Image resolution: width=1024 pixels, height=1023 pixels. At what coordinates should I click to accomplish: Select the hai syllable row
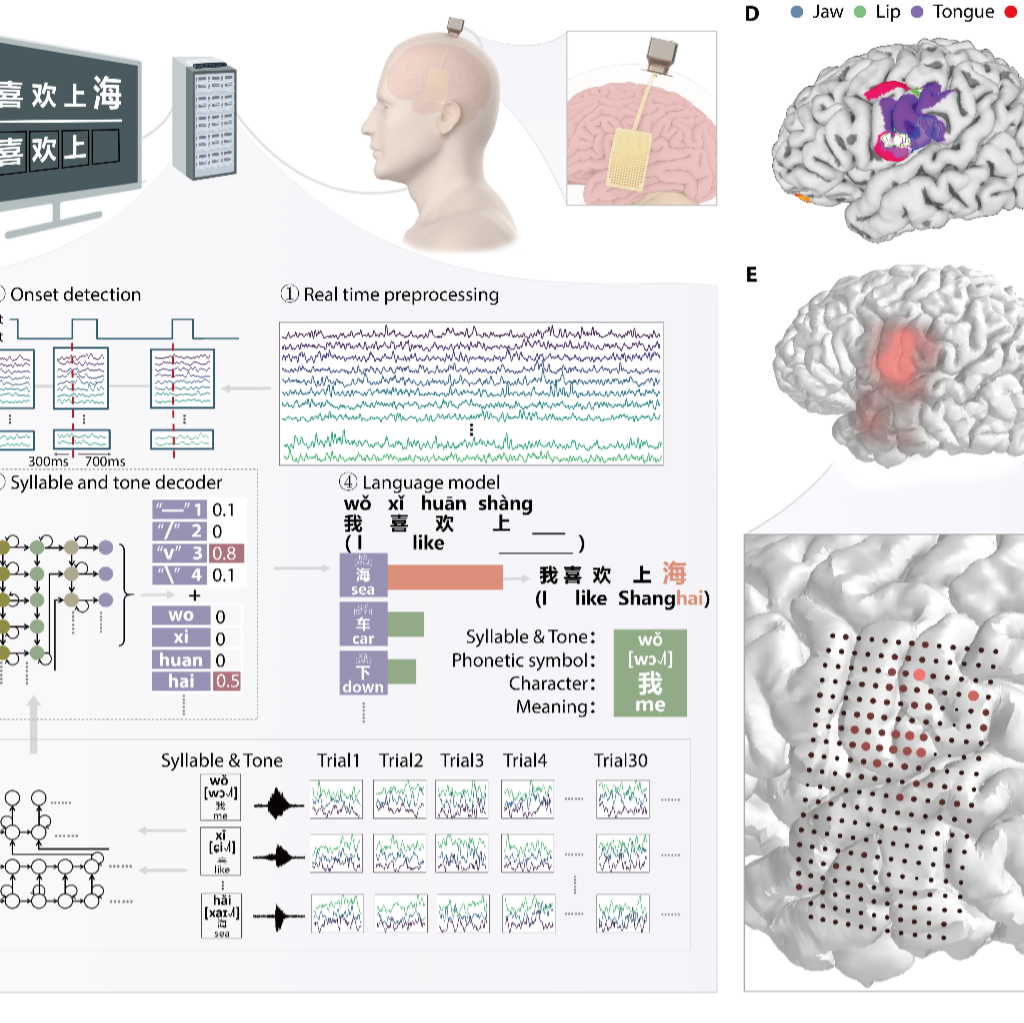click(x=180, y=682)
